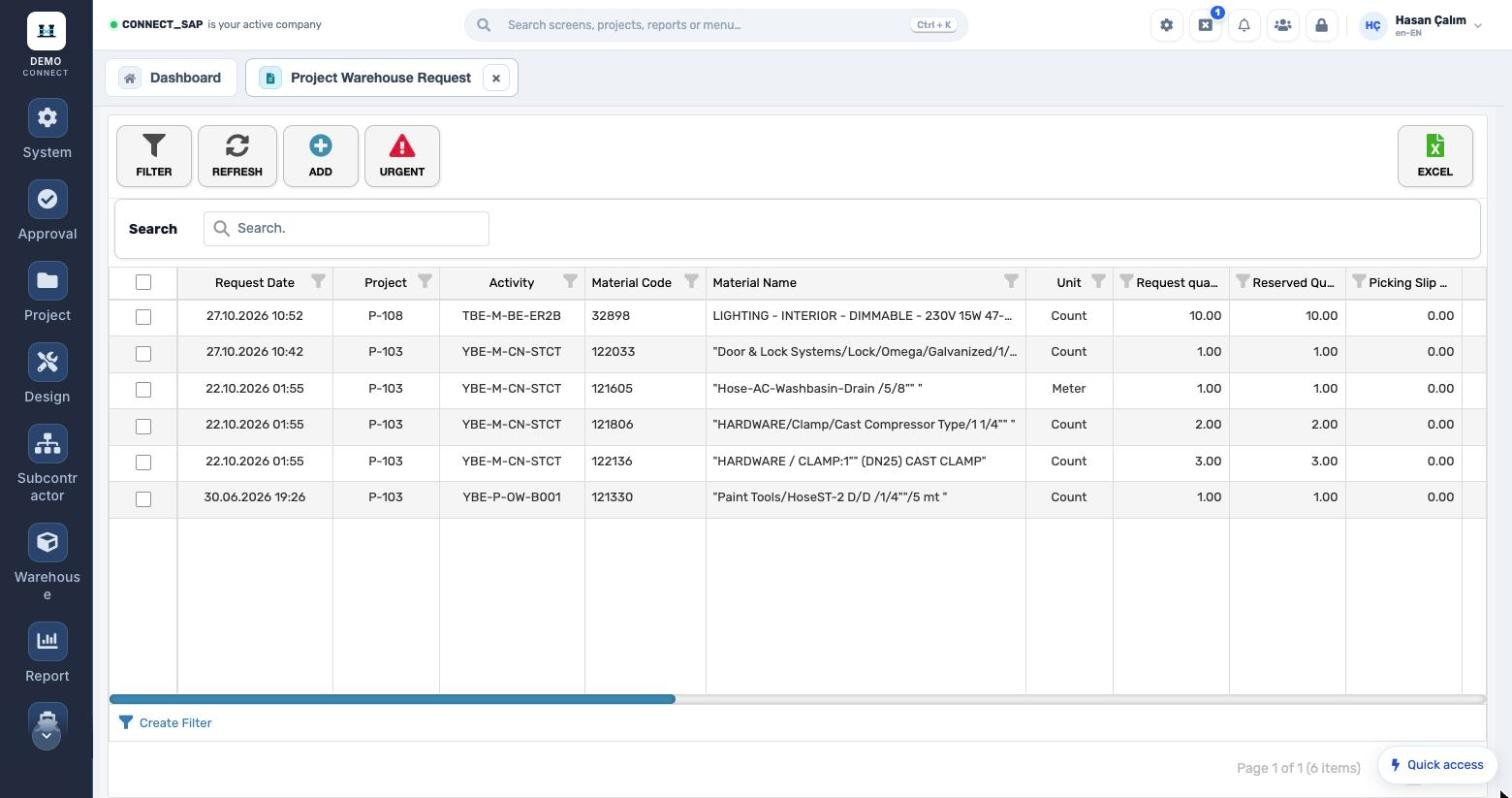This screenshot has width=1512, height=798.
Task: Select the Project Warehouse Request tab
Action: coord(380,78)
